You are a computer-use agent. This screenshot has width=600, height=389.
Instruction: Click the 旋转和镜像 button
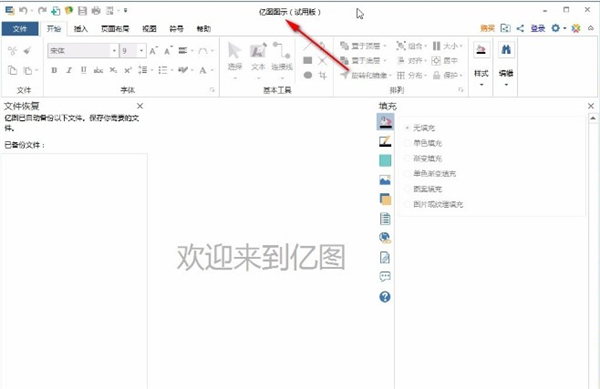pyautogui.click(x=365, y=75)
